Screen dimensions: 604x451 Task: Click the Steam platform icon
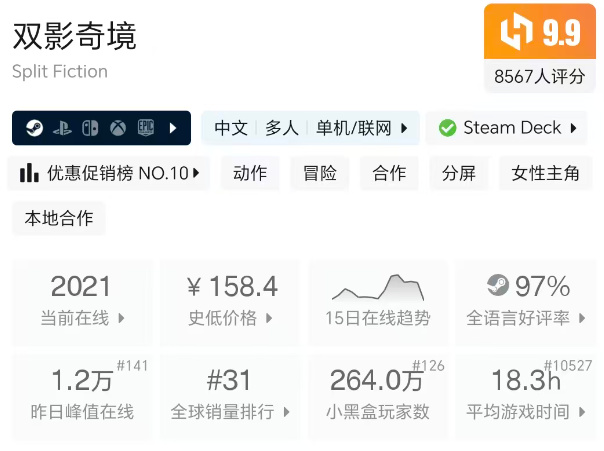click(34, 128)
